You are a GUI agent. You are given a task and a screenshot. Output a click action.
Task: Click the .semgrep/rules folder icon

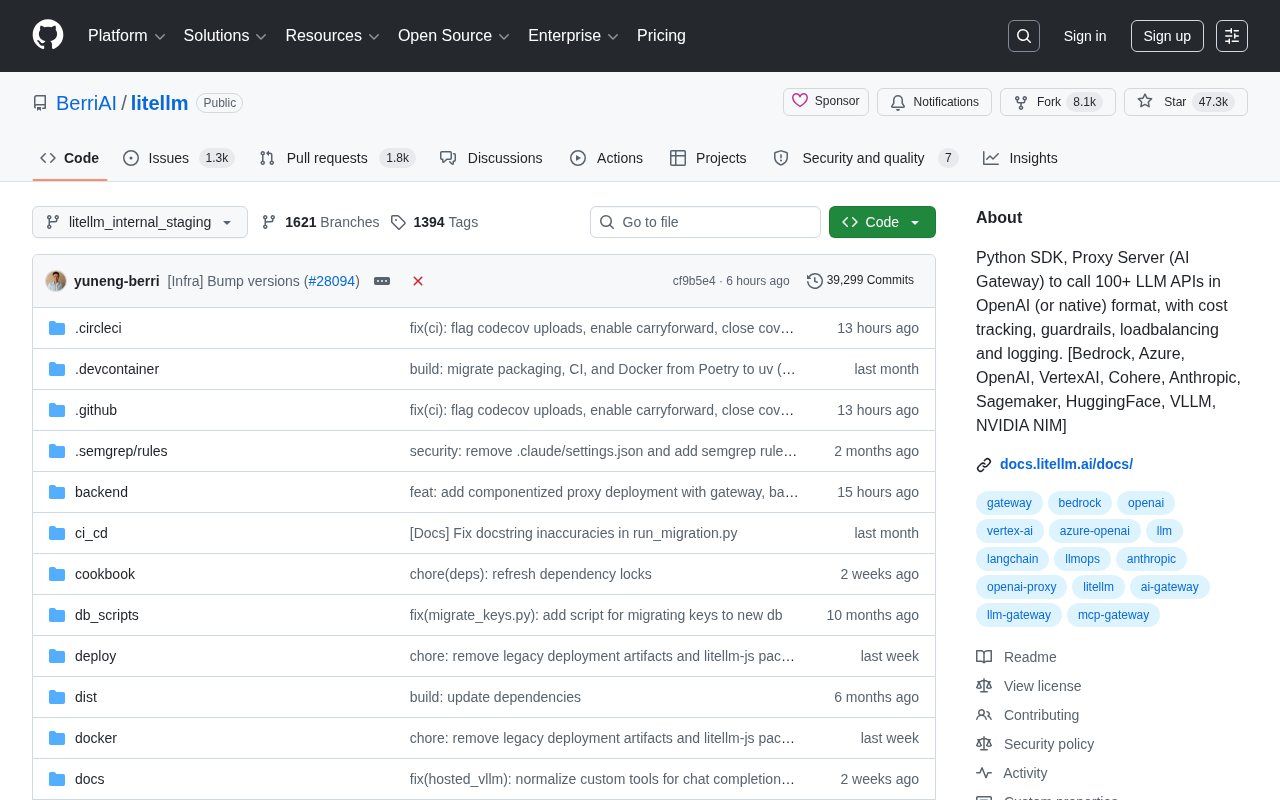[x=57, y=451]
